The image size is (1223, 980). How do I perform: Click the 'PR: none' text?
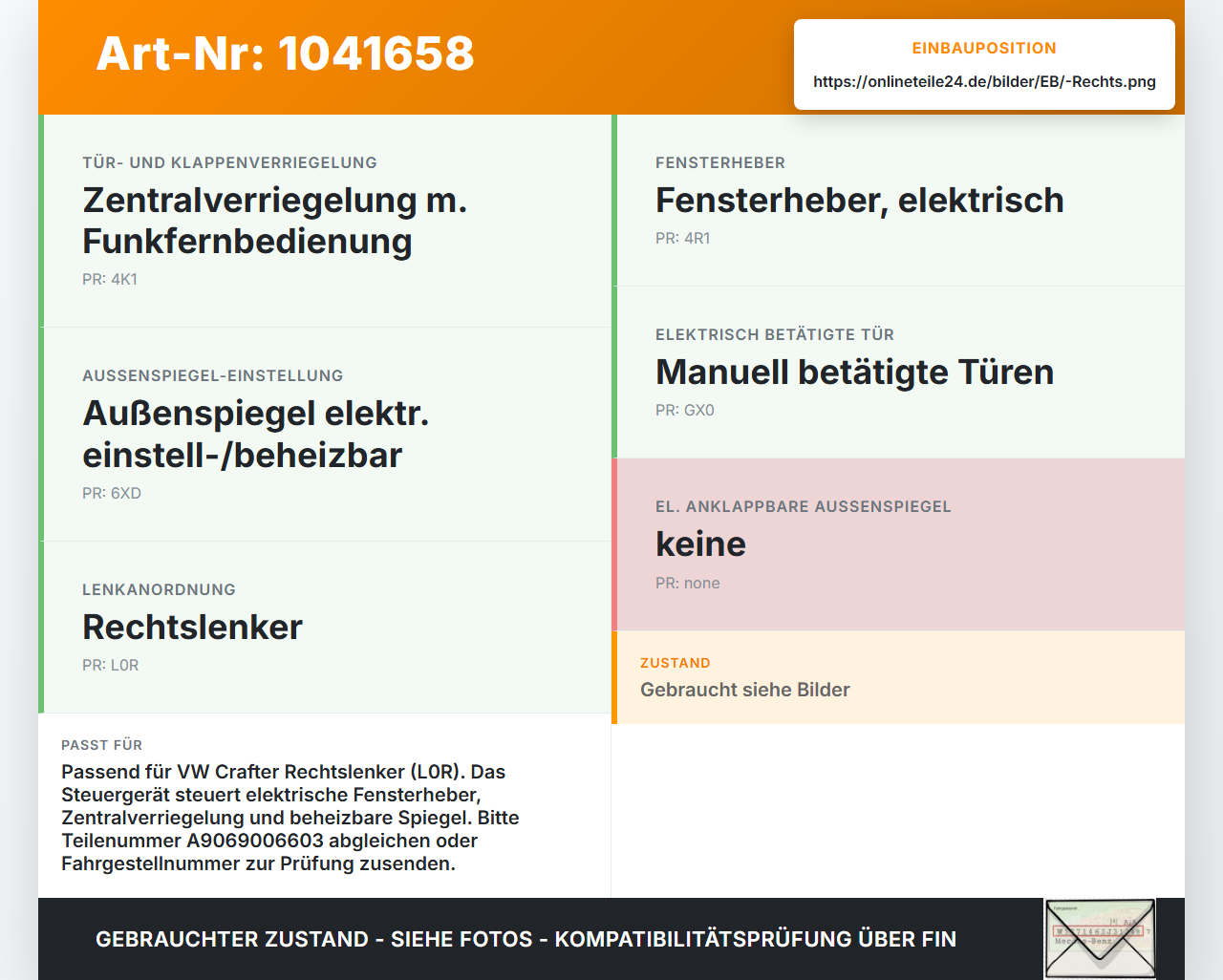pyautogui.click(x=688, y=583)
